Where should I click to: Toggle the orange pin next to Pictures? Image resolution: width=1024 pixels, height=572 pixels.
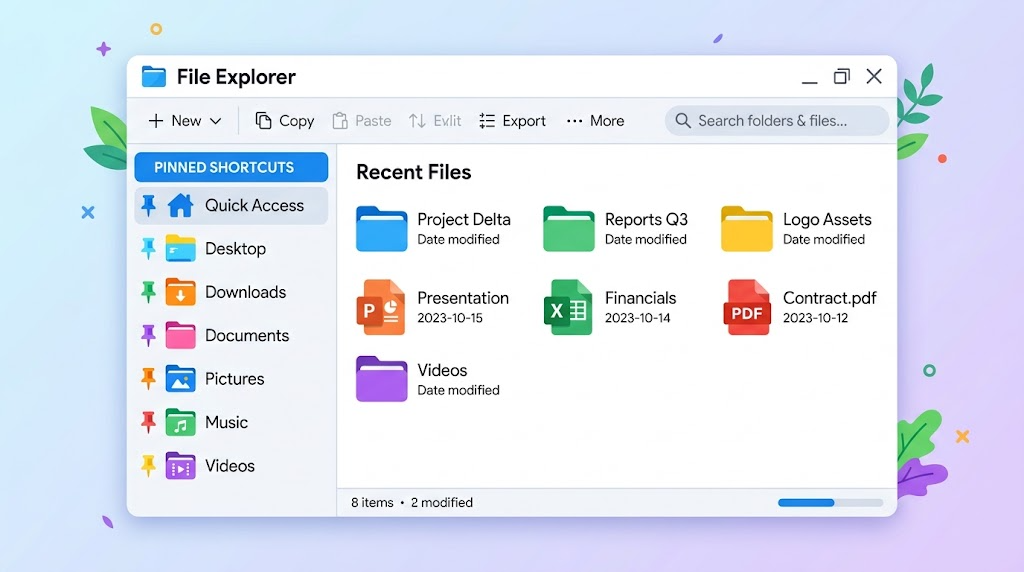coord(149,379)
